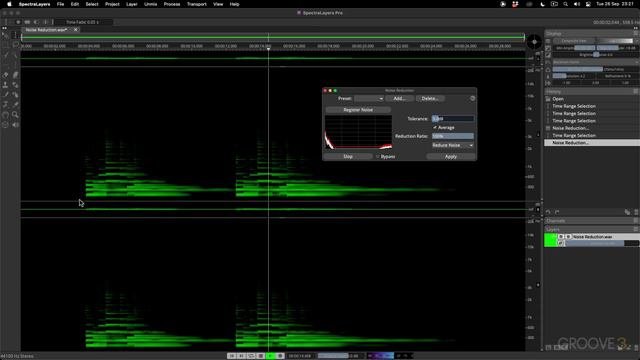Click the Tolerance input field
The height and width of the screenshot is (360, 640).
point(453,118)
